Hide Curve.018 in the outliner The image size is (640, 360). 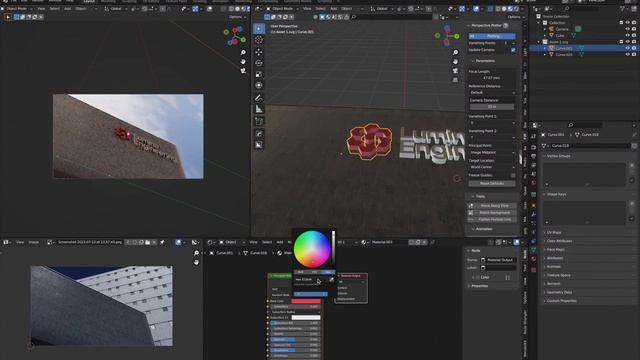click(x=628, y=54)
